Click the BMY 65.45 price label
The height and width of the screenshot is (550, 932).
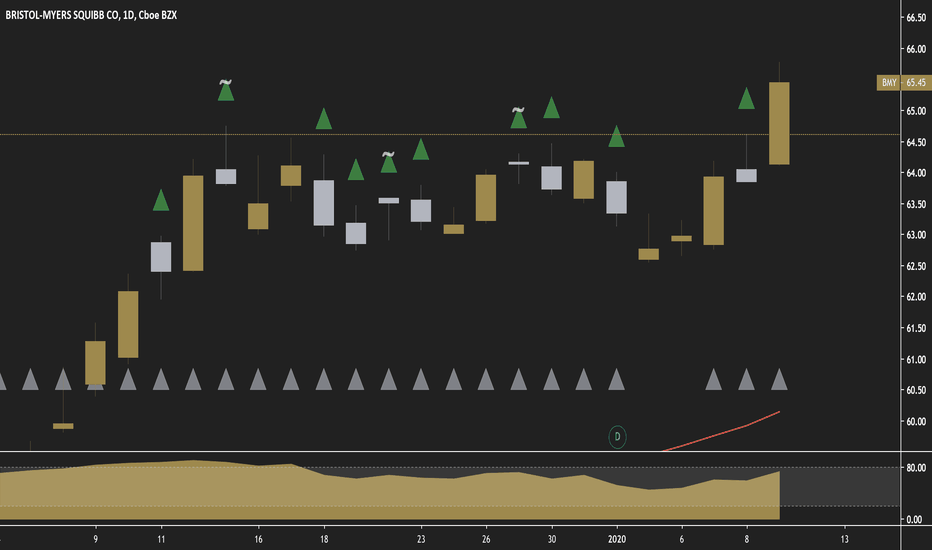click(x=903, y=83)
